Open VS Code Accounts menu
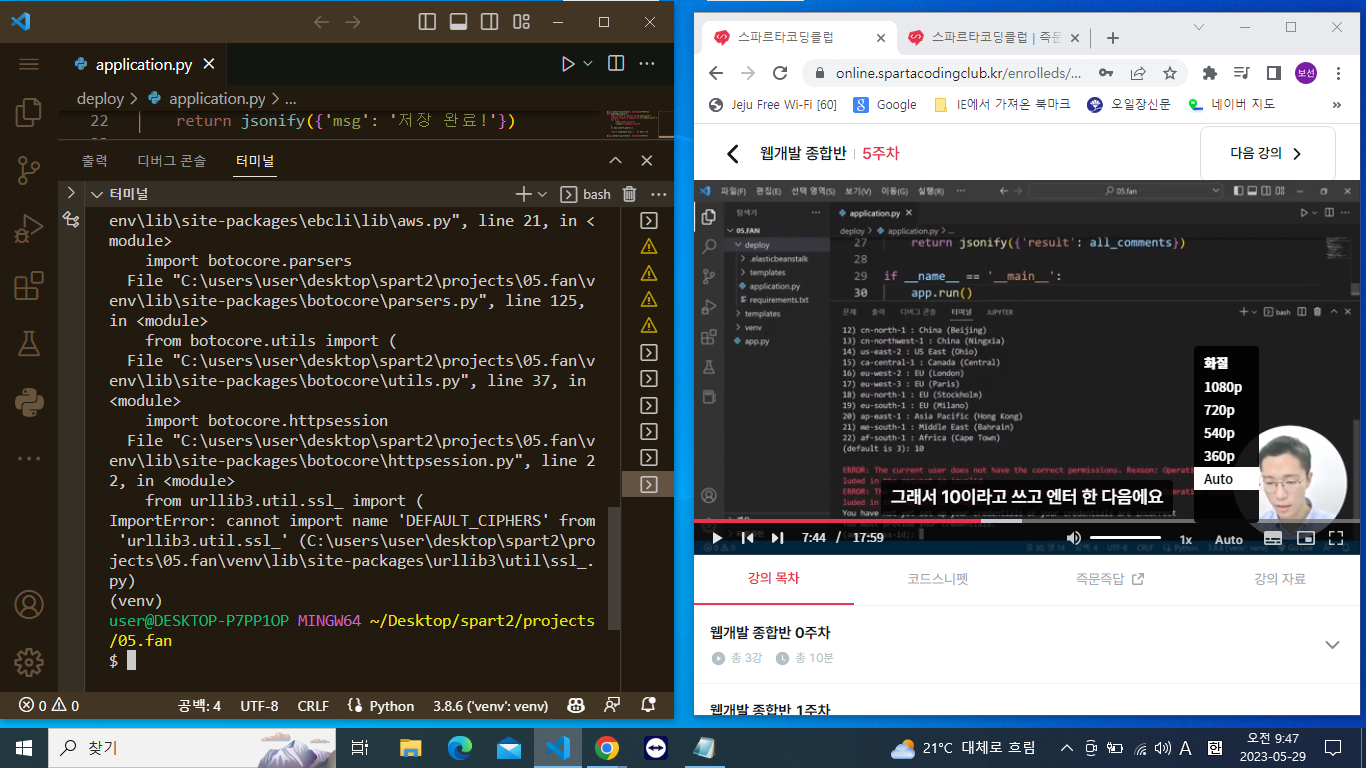Viewport: 1366px width, 768px height. coord(28,605)
